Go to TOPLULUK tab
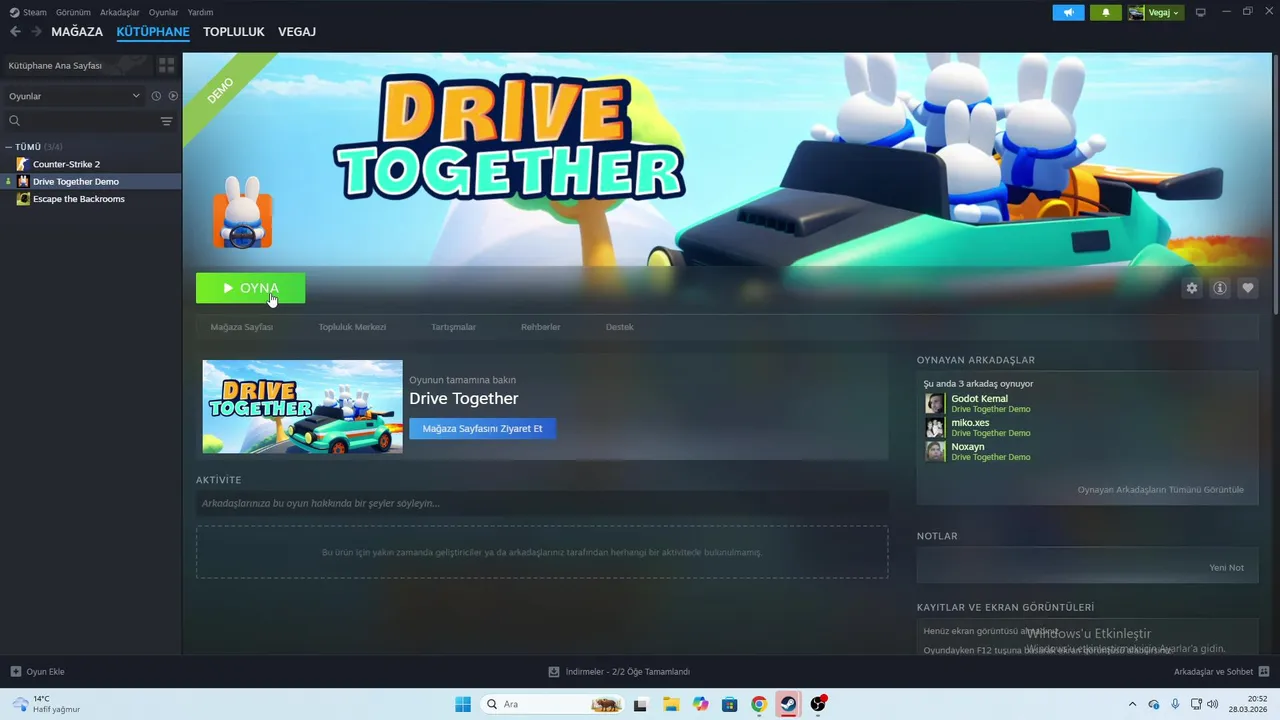 click(x=234, y=32)
